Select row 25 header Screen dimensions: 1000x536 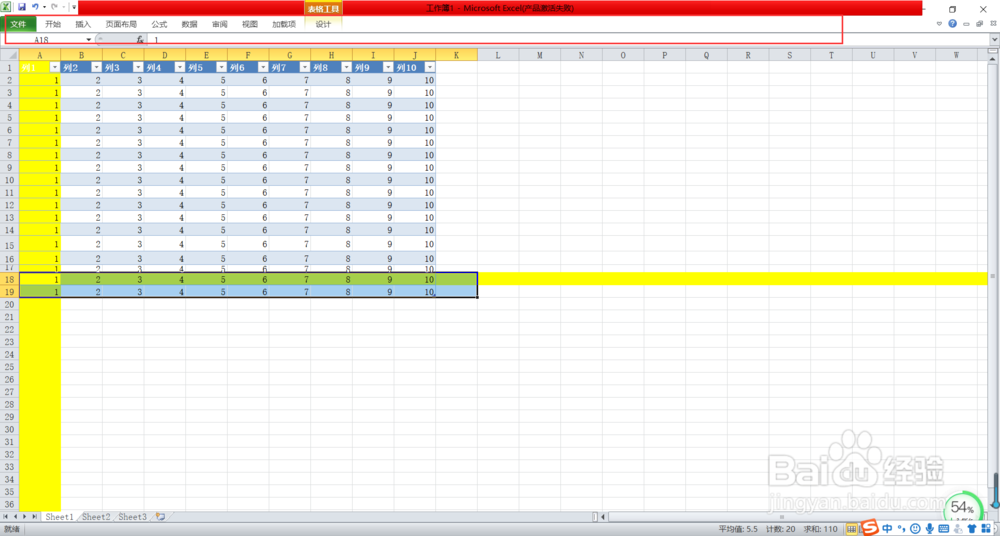10,366
